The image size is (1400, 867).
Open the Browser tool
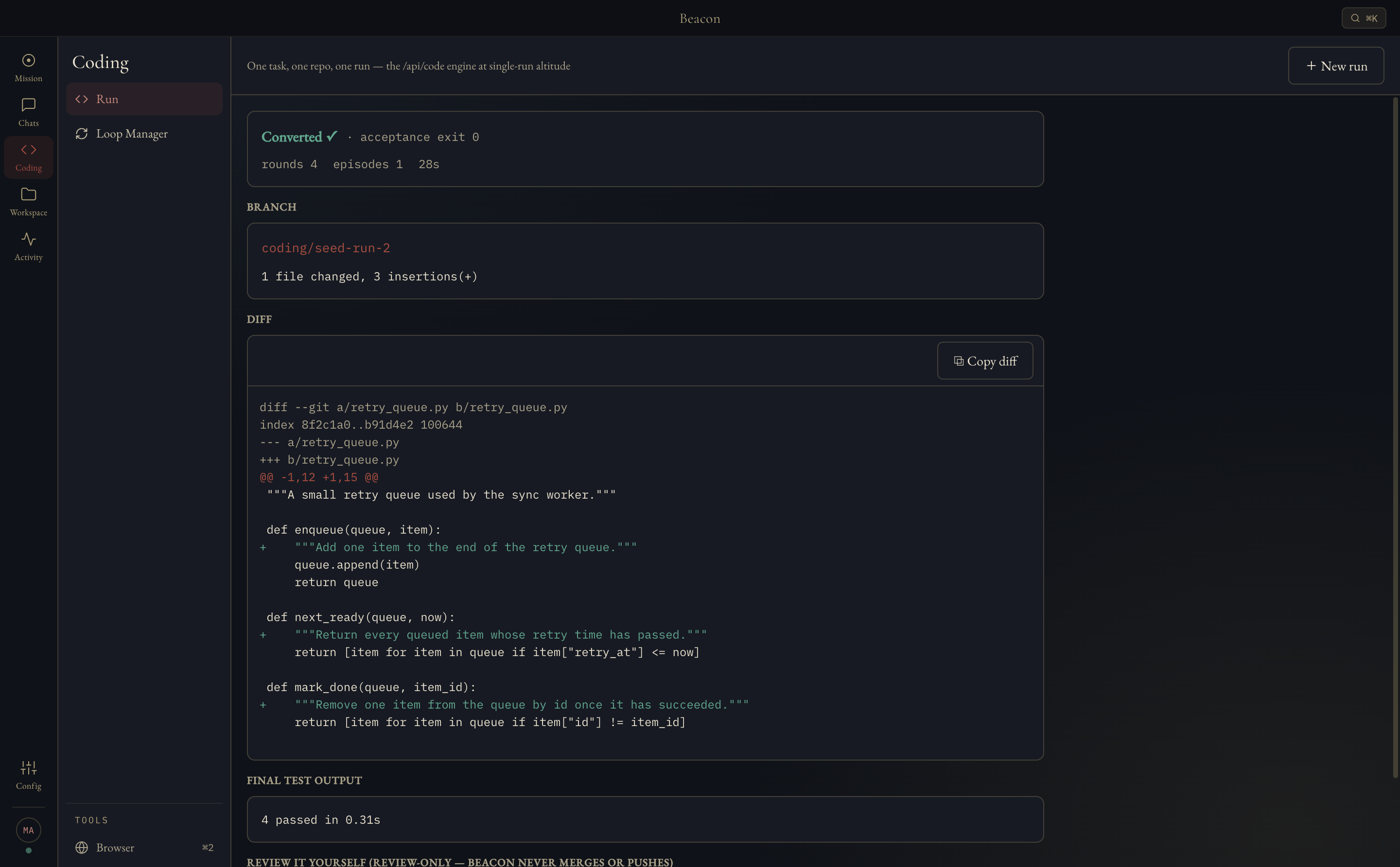(144, 847)
